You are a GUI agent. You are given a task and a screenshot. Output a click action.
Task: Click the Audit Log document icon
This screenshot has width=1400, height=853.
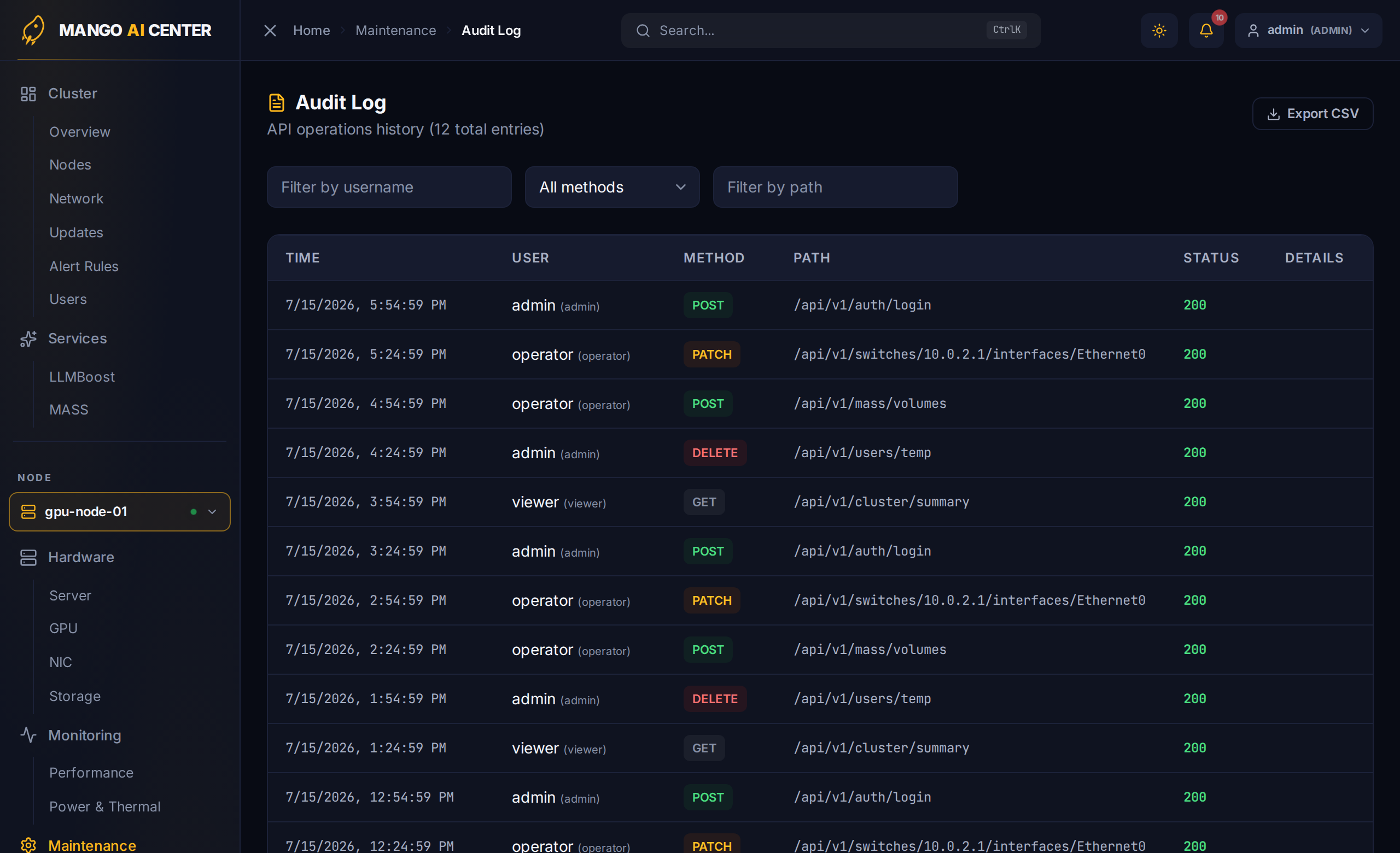click(x=277, y=103)
